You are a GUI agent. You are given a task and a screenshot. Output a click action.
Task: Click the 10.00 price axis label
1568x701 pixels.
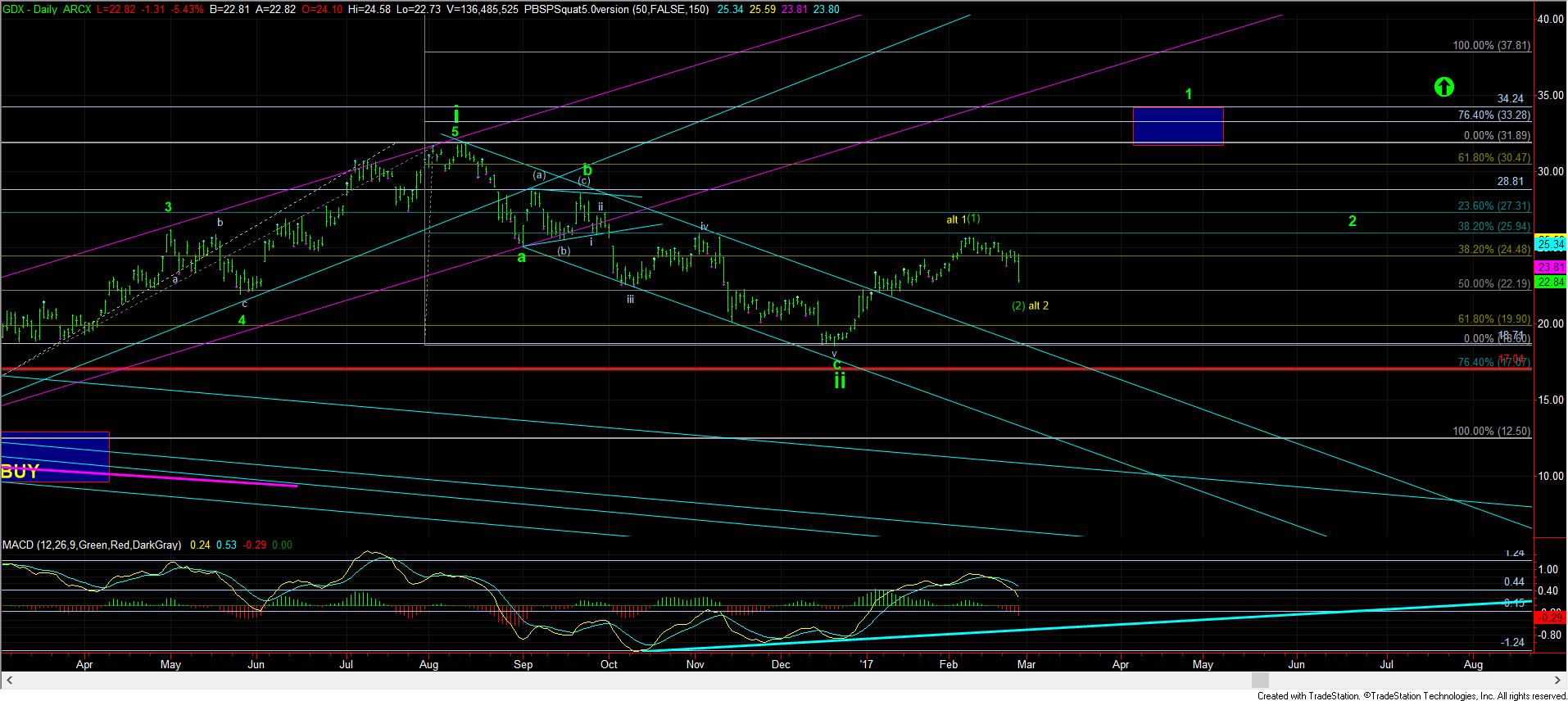(1549, 476)
